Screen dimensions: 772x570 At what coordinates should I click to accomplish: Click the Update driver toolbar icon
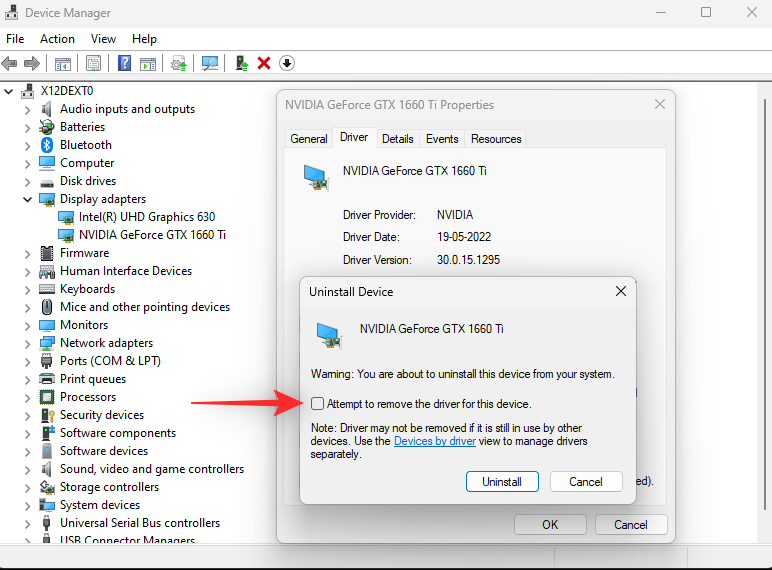242,63
